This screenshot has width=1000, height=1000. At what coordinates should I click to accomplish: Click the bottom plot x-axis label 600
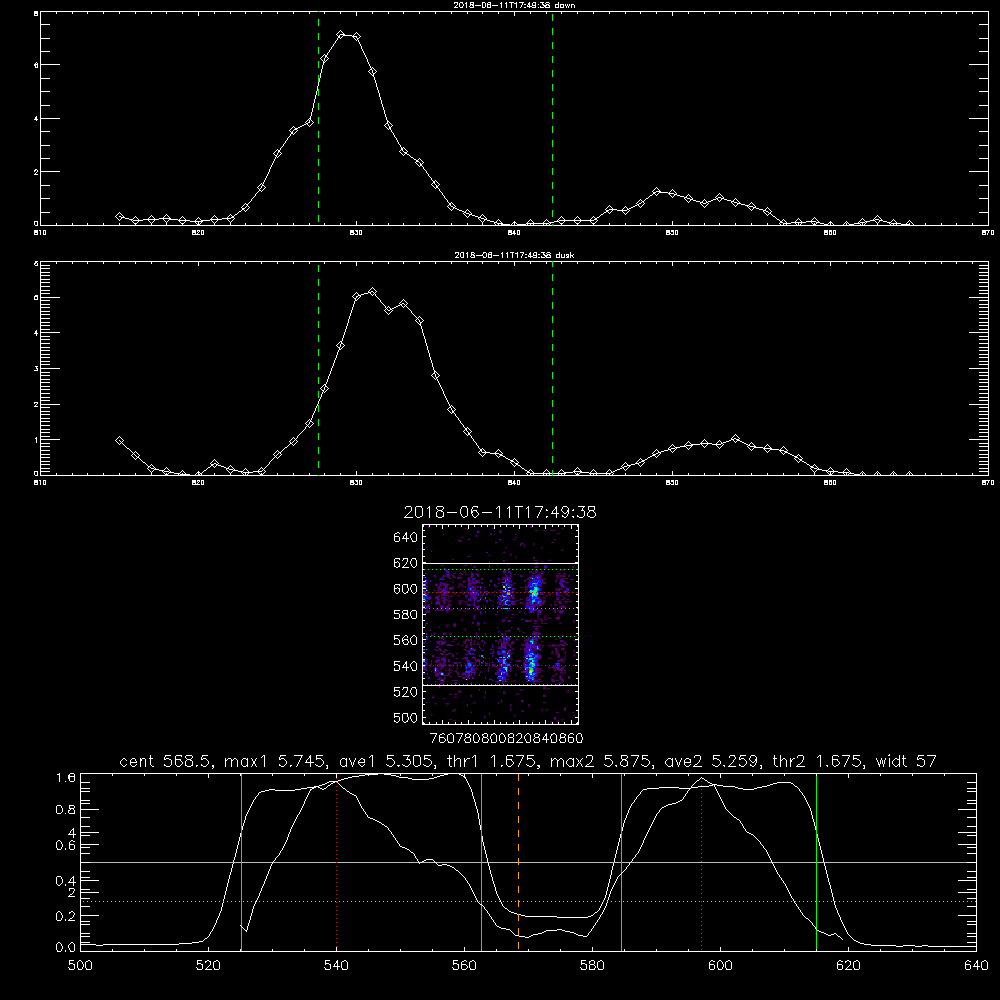tap(721, 966)
